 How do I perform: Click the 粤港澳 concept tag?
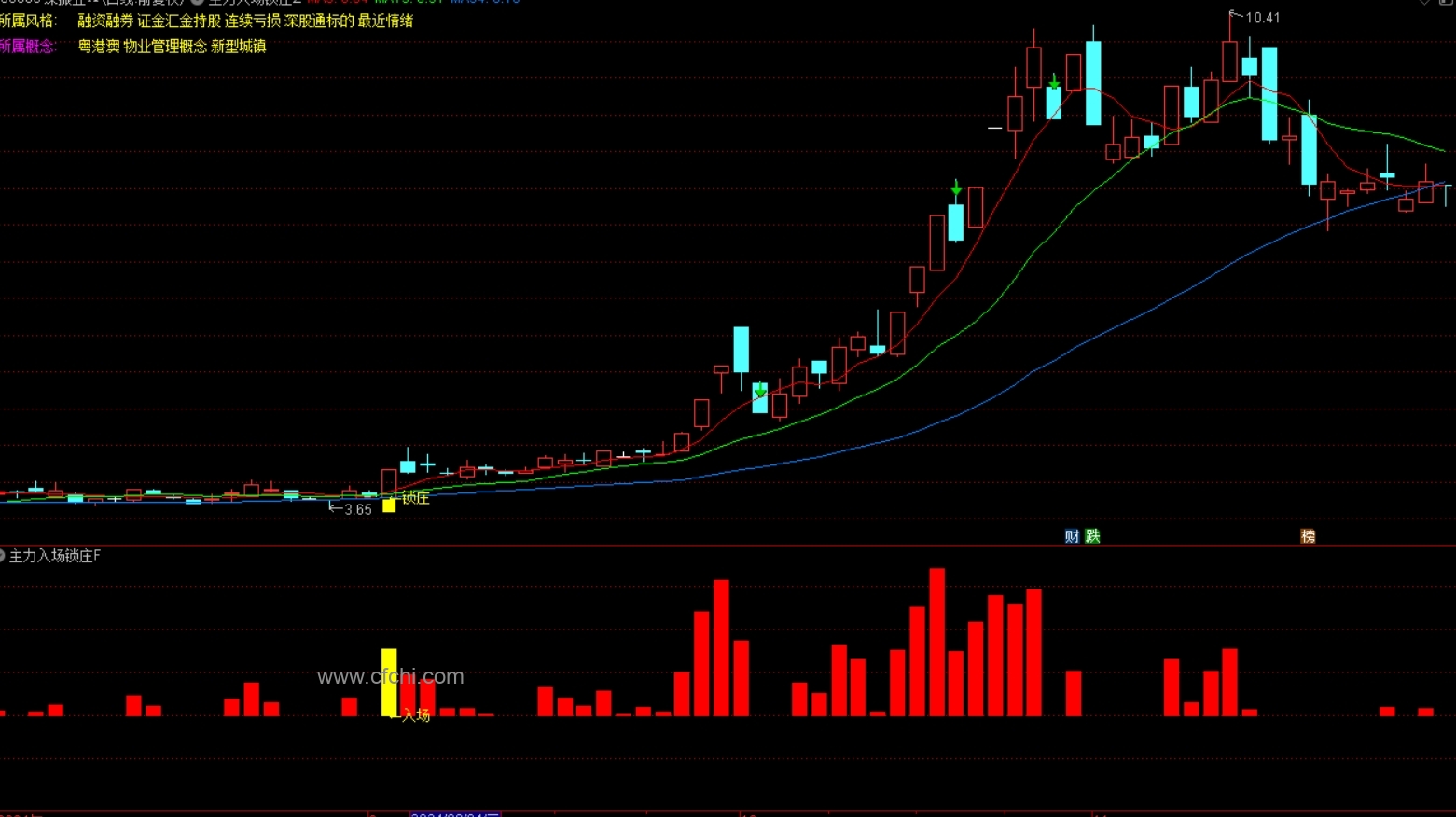click(99, 46)
